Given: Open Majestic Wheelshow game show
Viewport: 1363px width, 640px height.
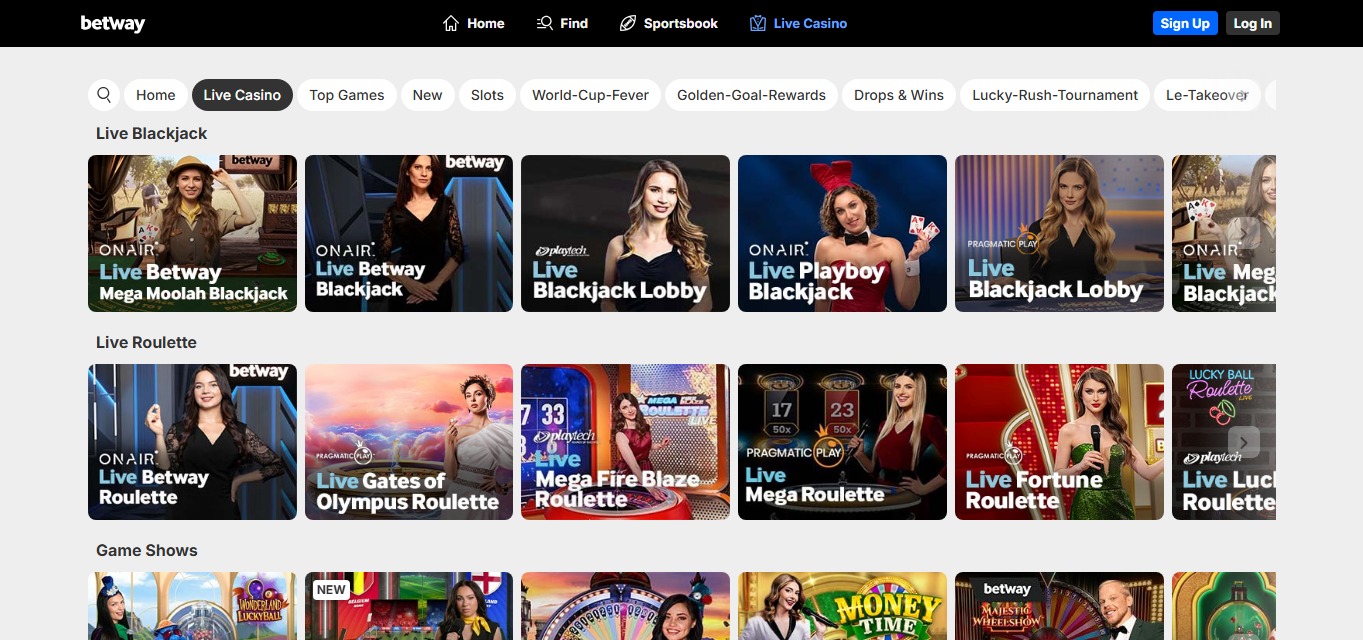Looking at the screenshot, I should click(x=1059, y=606).
